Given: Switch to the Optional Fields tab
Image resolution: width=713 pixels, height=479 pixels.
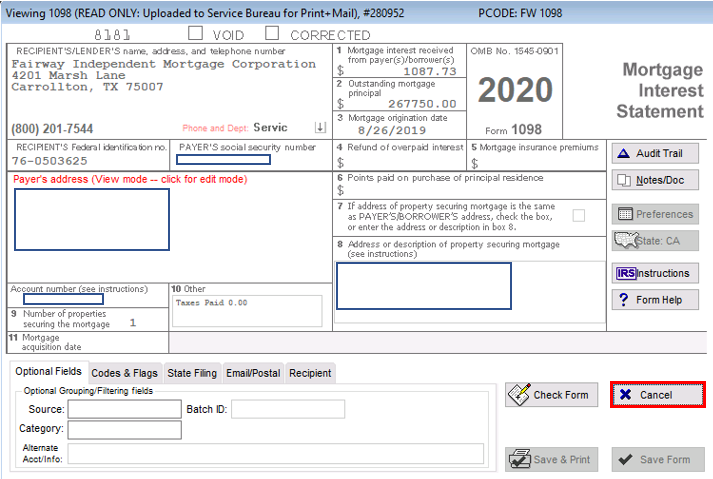Looking at the screenshot, I should 49,372.
